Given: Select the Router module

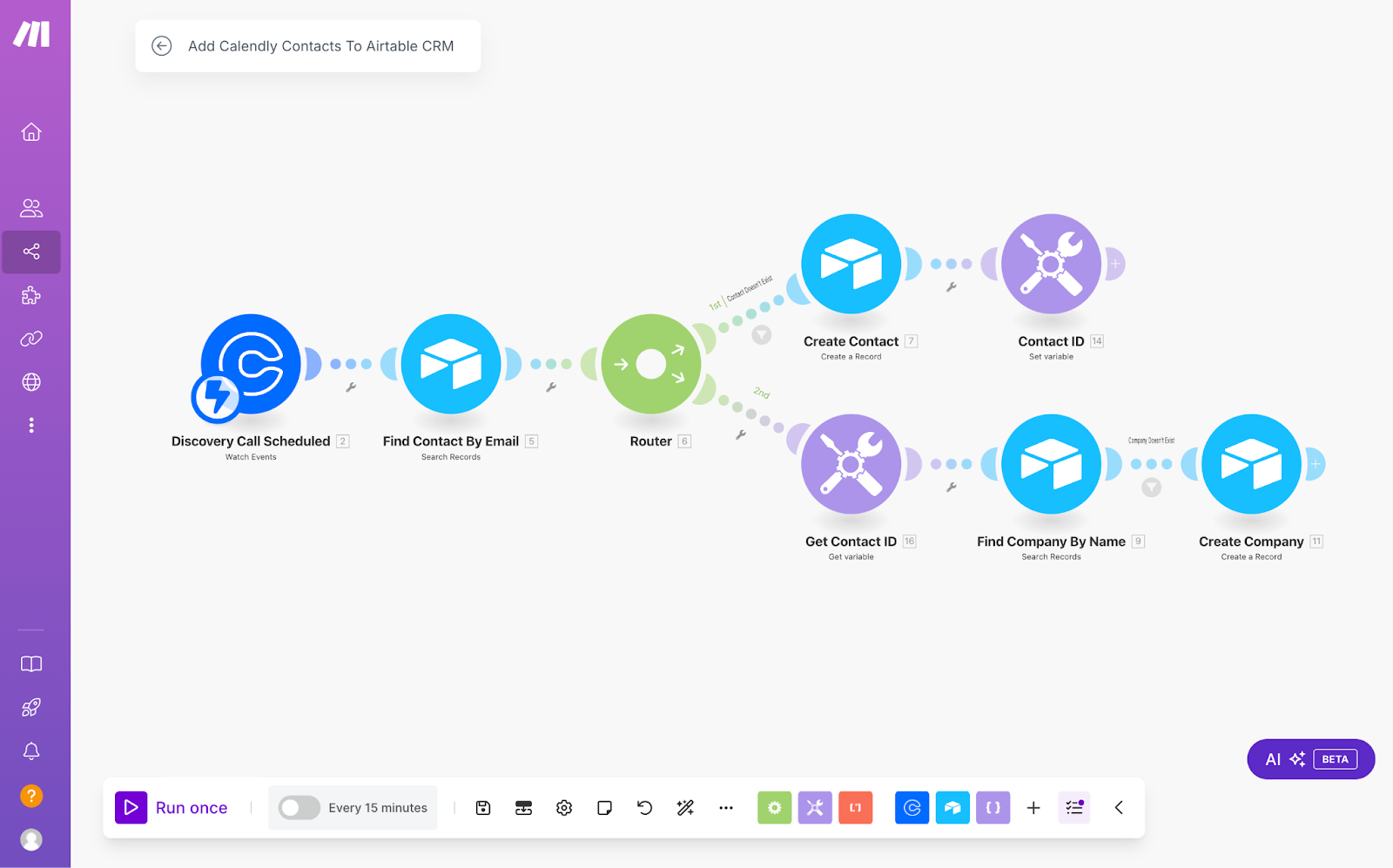Looking at the screenshot, I should (651, 364).
